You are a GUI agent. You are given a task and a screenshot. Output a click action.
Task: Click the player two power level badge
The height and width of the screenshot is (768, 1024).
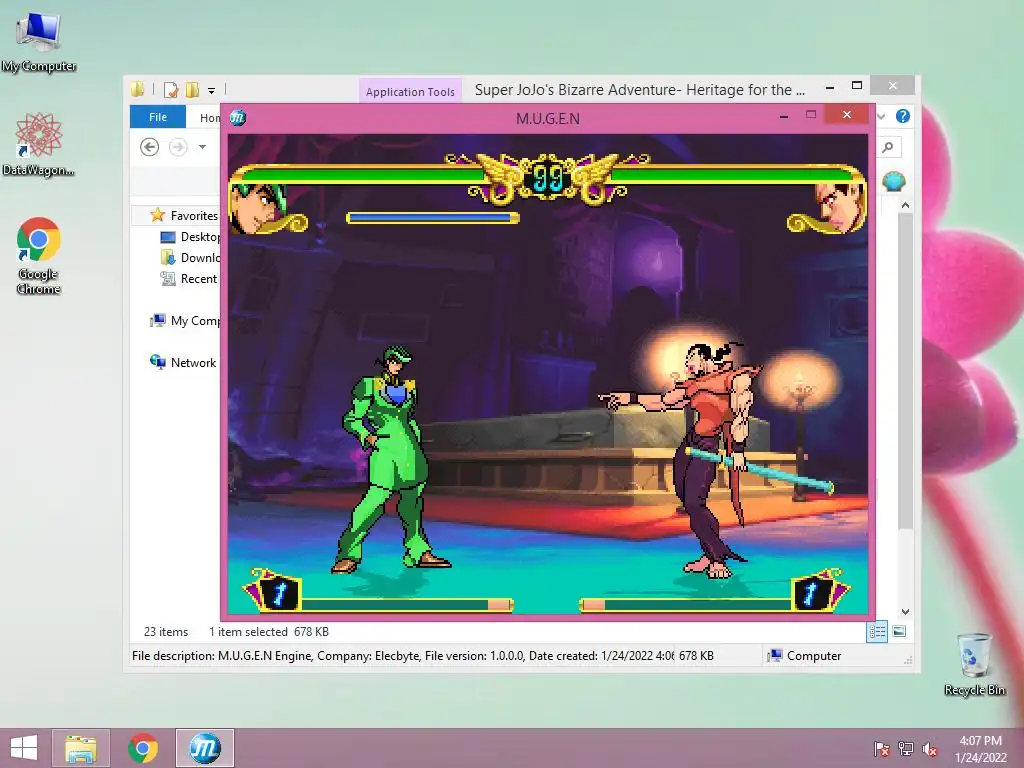810,593
